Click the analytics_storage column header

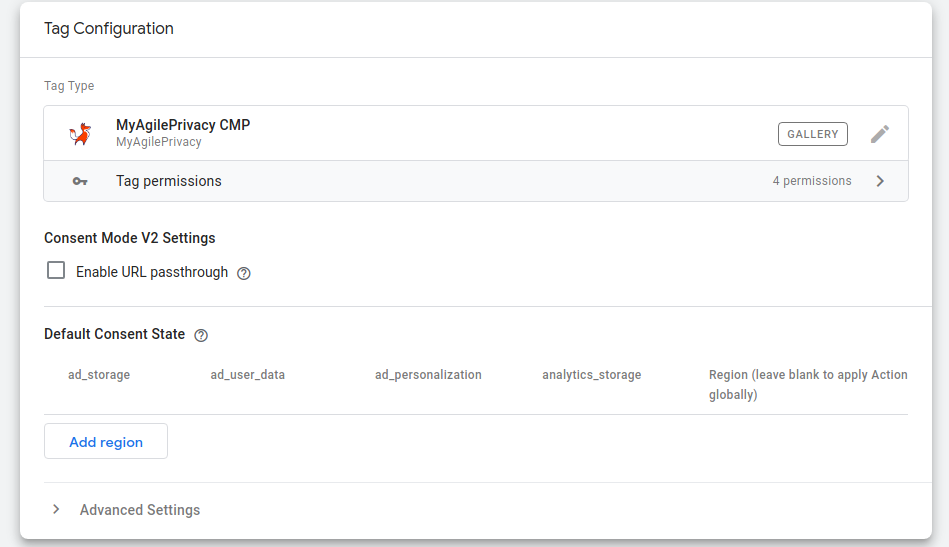[x=591, y=375]
